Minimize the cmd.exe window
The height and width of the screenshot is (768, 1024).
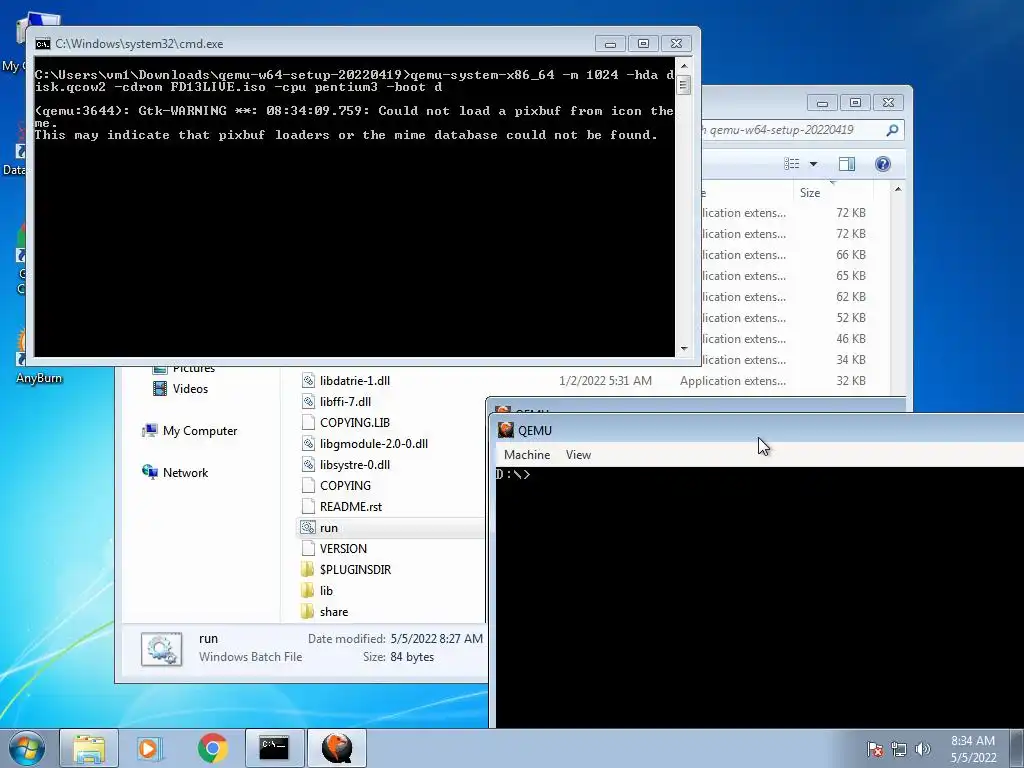point(611,44)
